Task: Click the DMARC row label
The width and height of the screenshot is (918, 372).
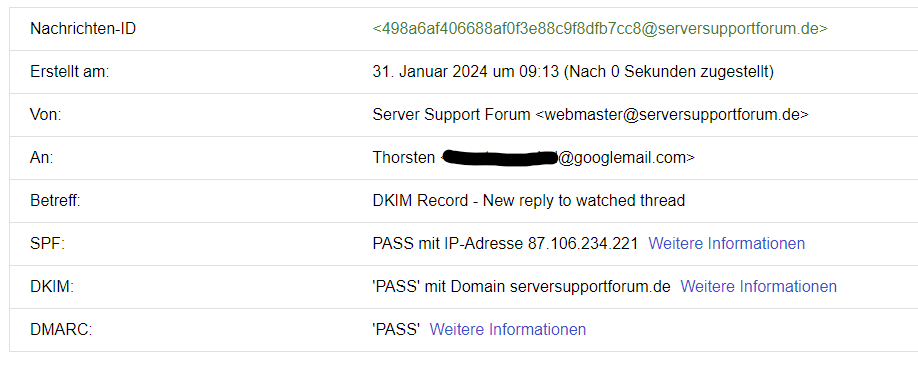Action: click(x=61, y=329)
